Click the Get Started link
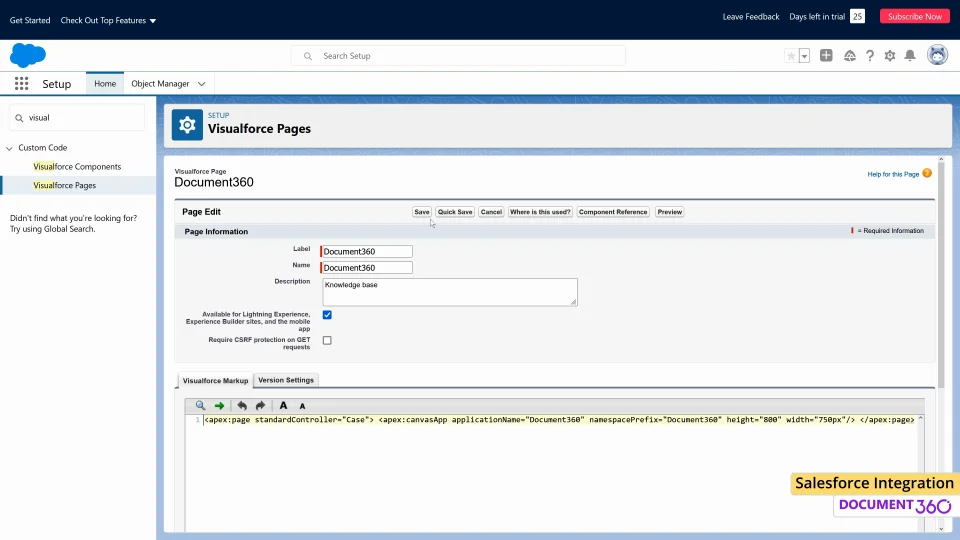The image size is (960, 540). [x=30, y=20]
